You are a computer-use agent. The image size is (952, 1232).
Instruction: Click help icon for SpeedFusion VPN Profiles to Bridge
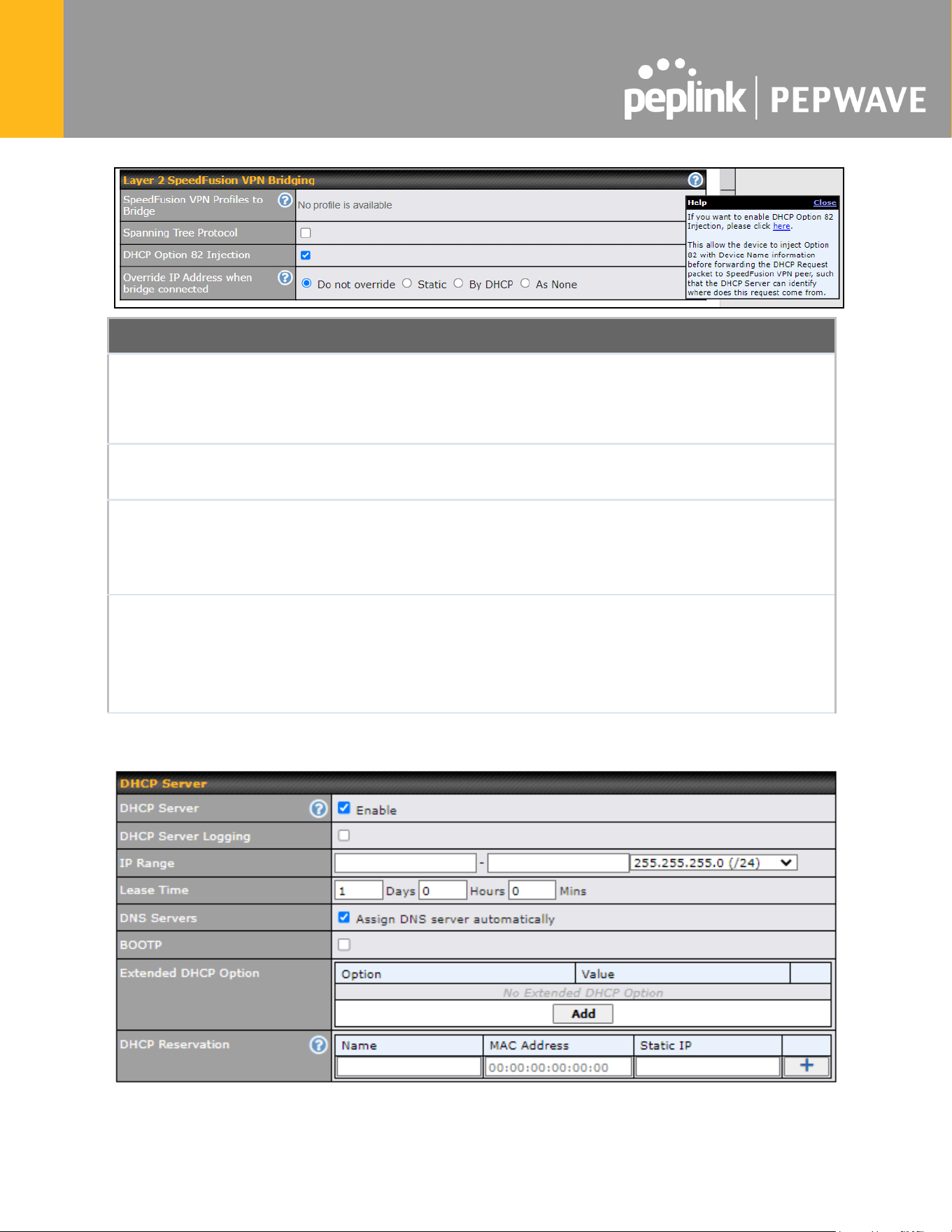tap(285, 200)
